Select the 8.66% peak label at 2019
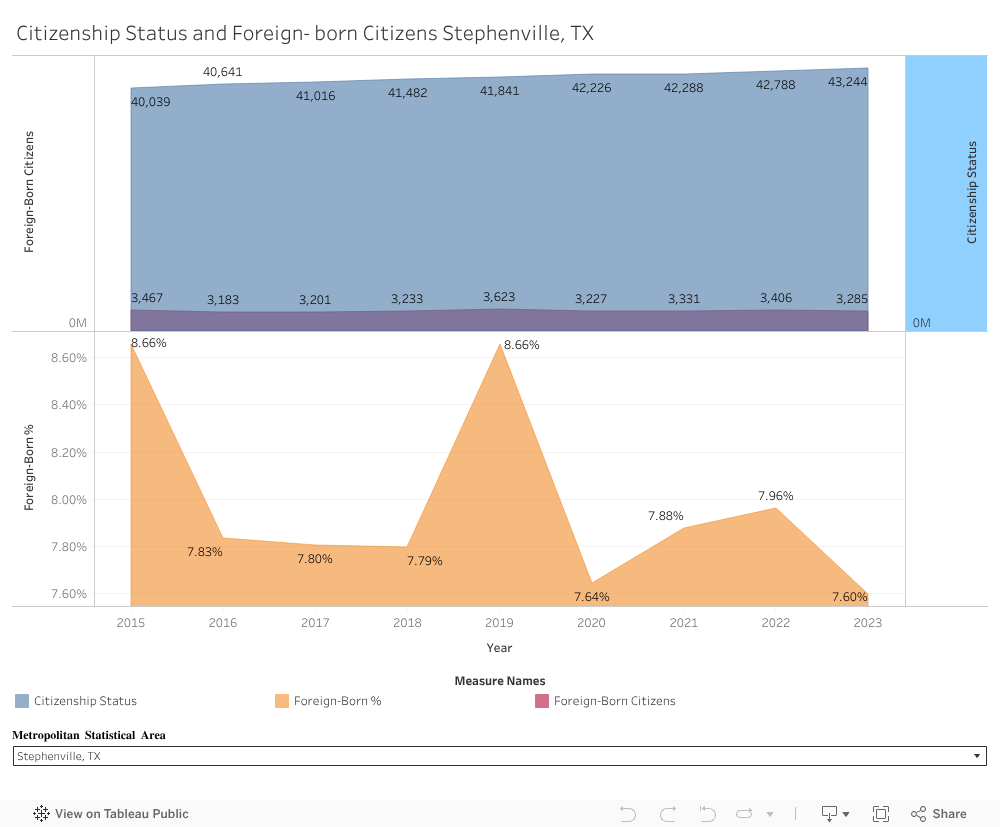Viewport: 1000px width, 827px height. click(x=521, y=345)
